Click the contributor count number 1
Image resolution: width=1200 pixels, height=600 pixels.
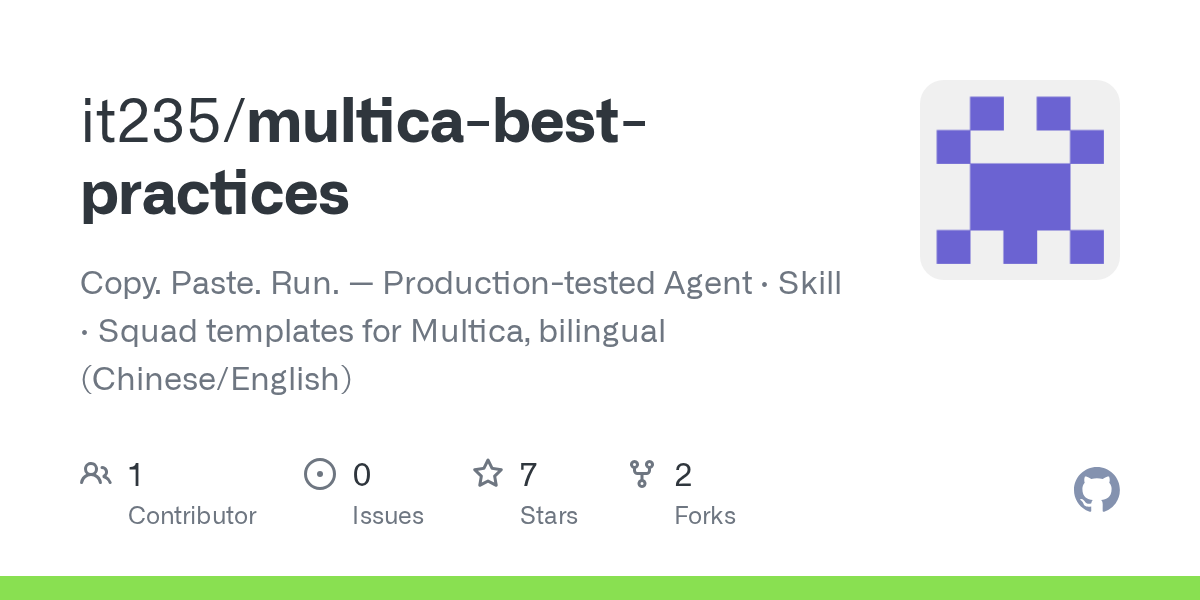[135, 475]
